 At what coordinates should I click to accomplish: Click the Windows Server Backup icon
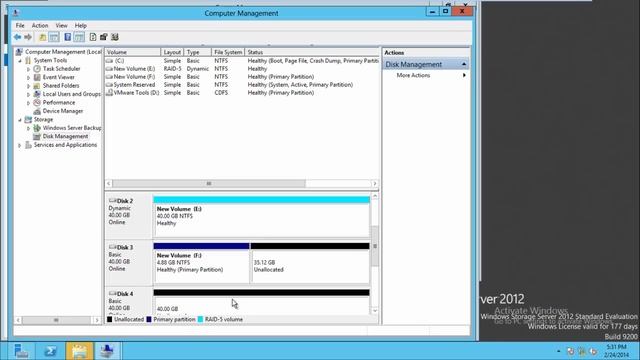pos(37,128)
